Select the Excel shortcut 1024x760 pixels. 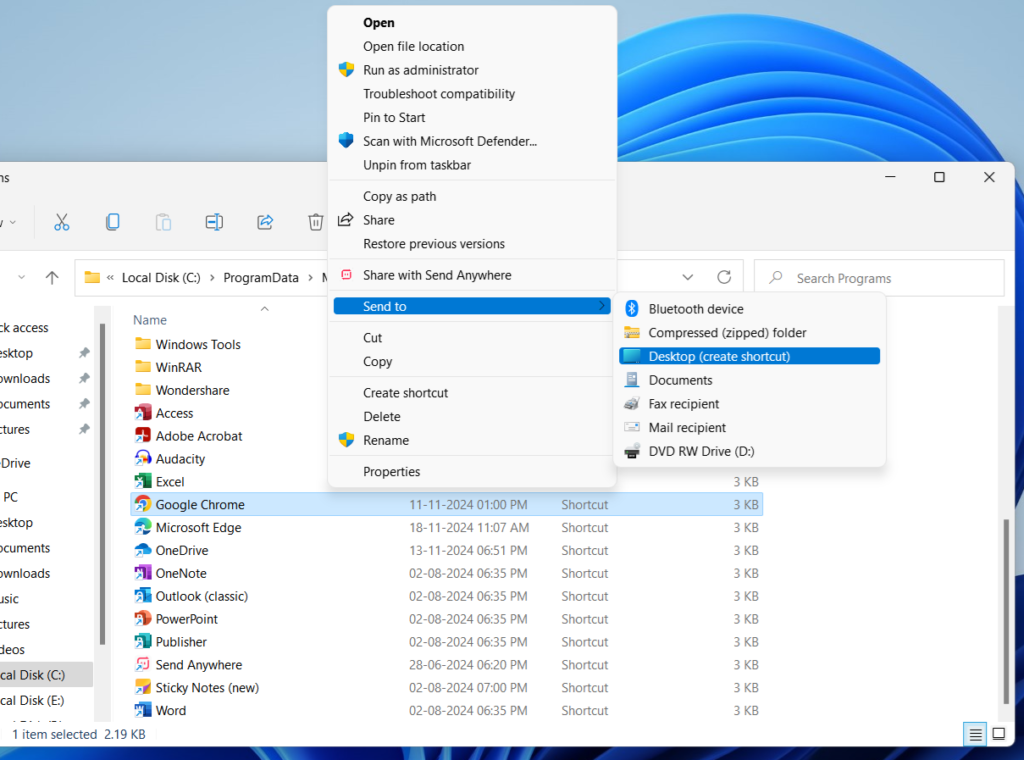159,482
